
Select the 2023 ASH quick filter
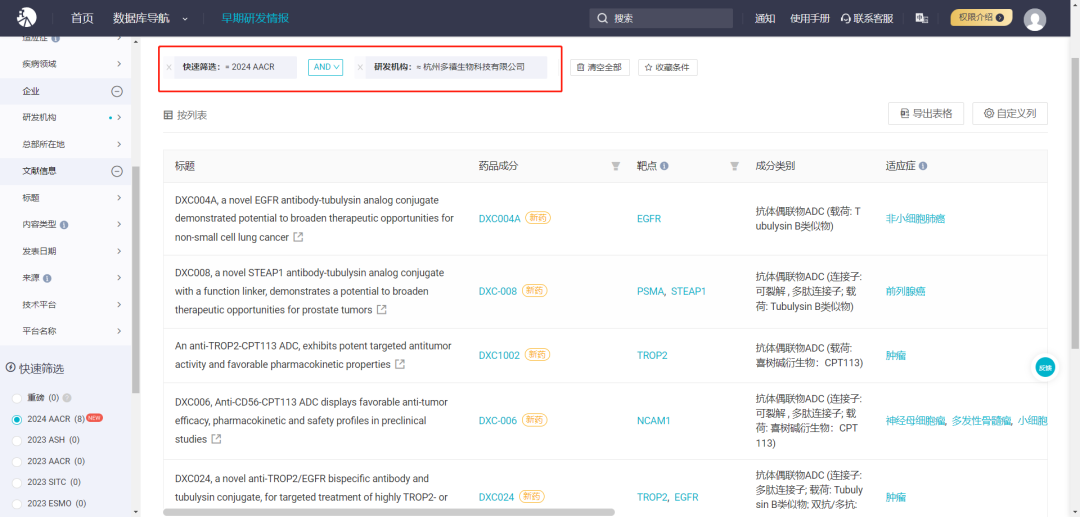pos(17,440)
